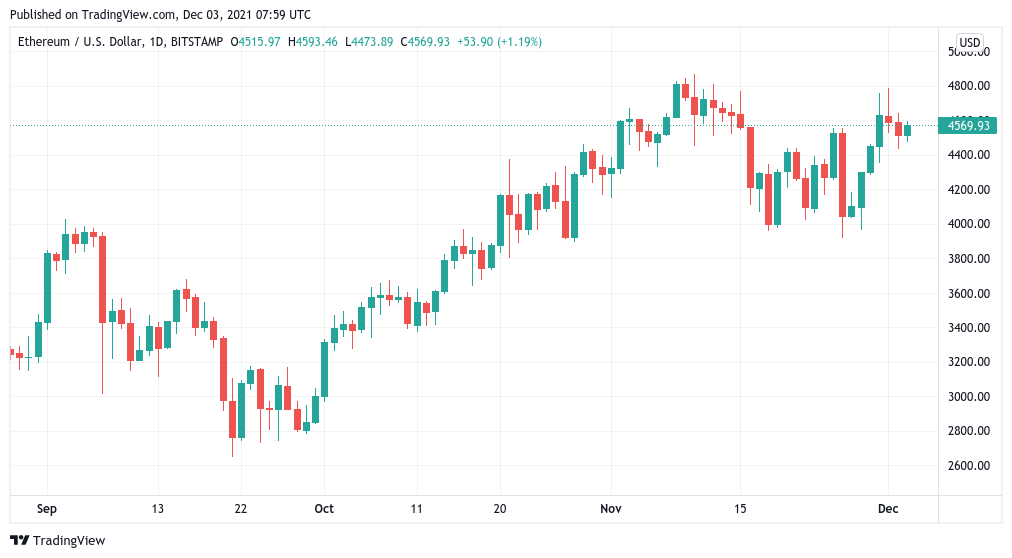Screen dimensions: 1012x558
Task: Click the 4000.00 level on price axis
Action: 968,224
